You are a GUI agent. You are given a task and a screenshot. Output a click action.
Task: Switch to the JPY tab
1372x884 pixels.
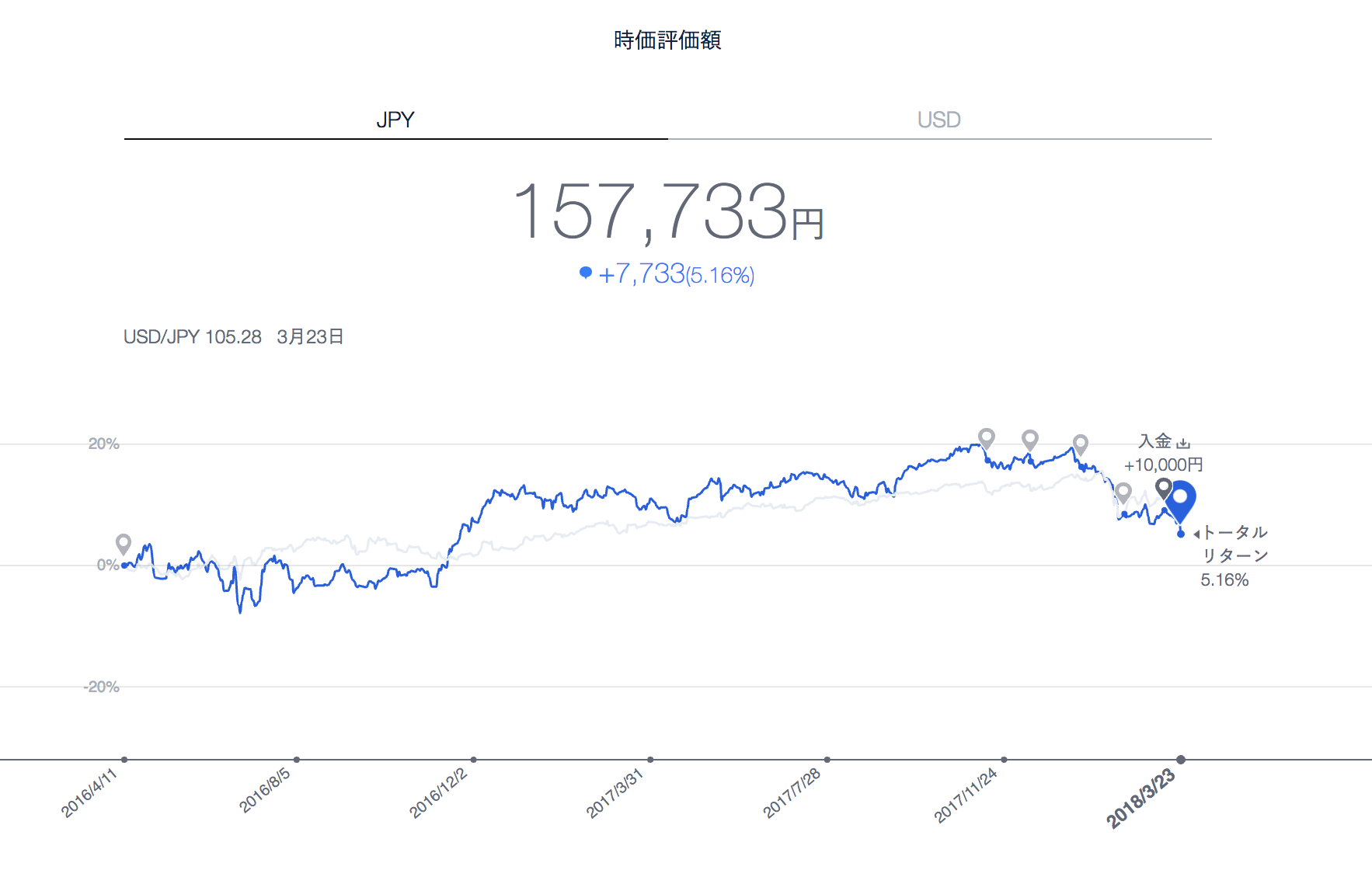click(395, 120)
